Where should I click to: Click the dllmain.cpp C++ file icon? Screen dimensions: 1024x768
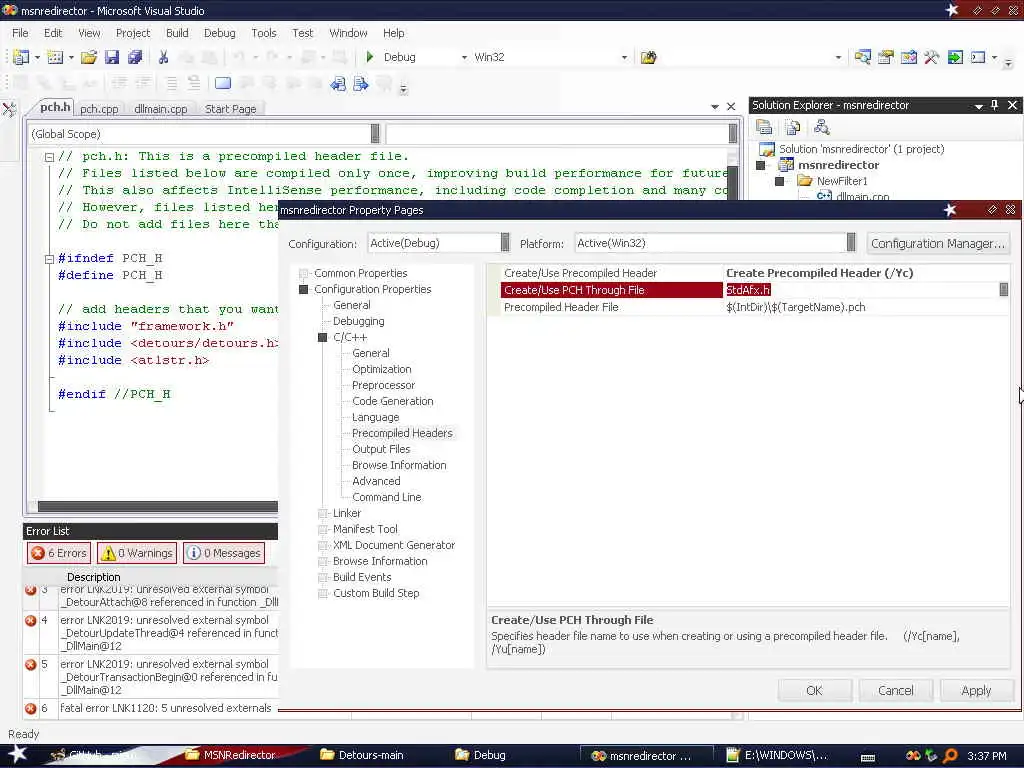click(x=824, y=196)
